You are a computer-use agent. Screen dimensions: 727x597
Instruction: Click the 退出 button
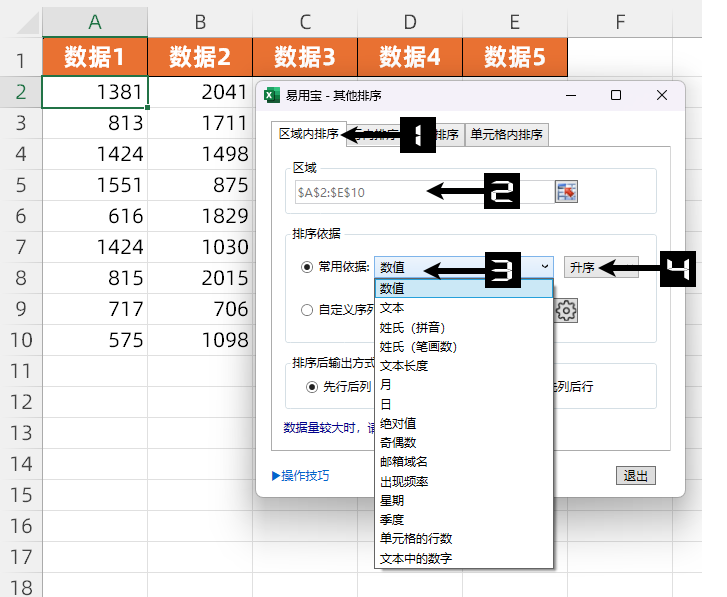(x=636, y=476)
